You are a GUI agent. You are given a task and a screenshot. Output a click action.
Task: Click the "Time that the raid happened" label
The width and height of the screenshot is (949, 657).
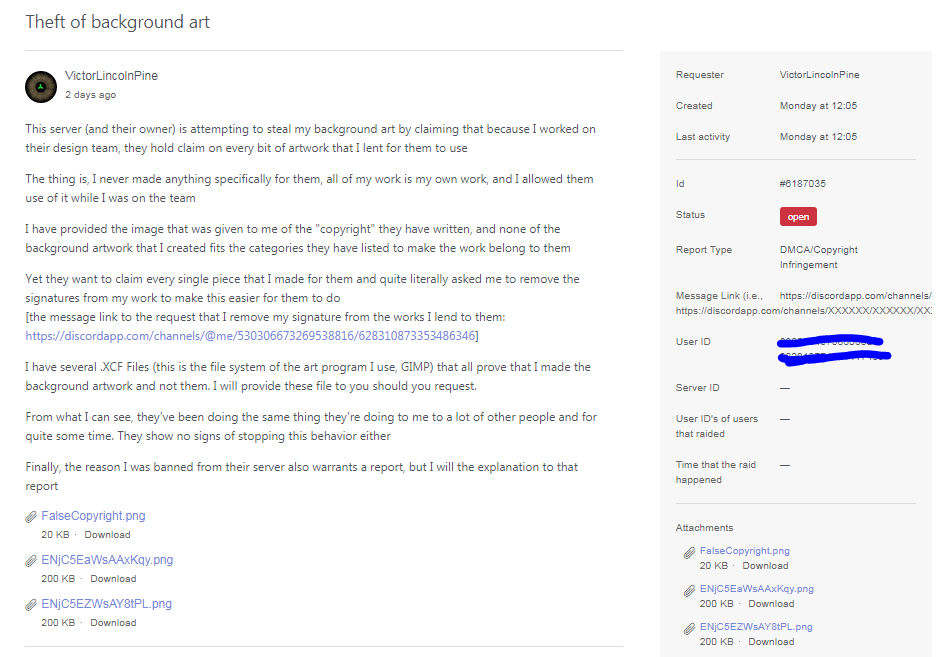pos(716,472)
